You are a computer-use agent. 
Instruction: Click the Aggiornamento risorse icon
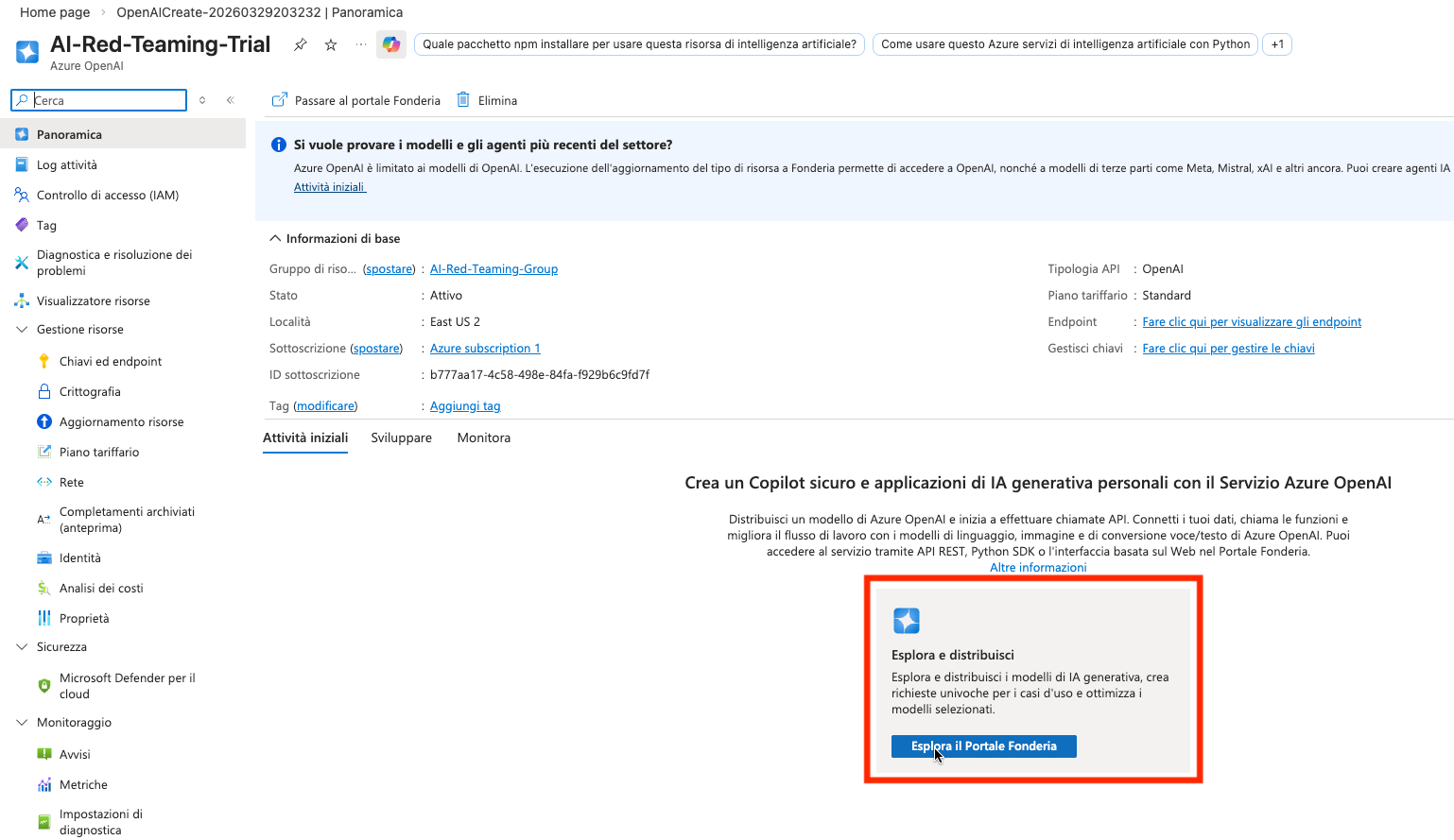pos(44,422)
